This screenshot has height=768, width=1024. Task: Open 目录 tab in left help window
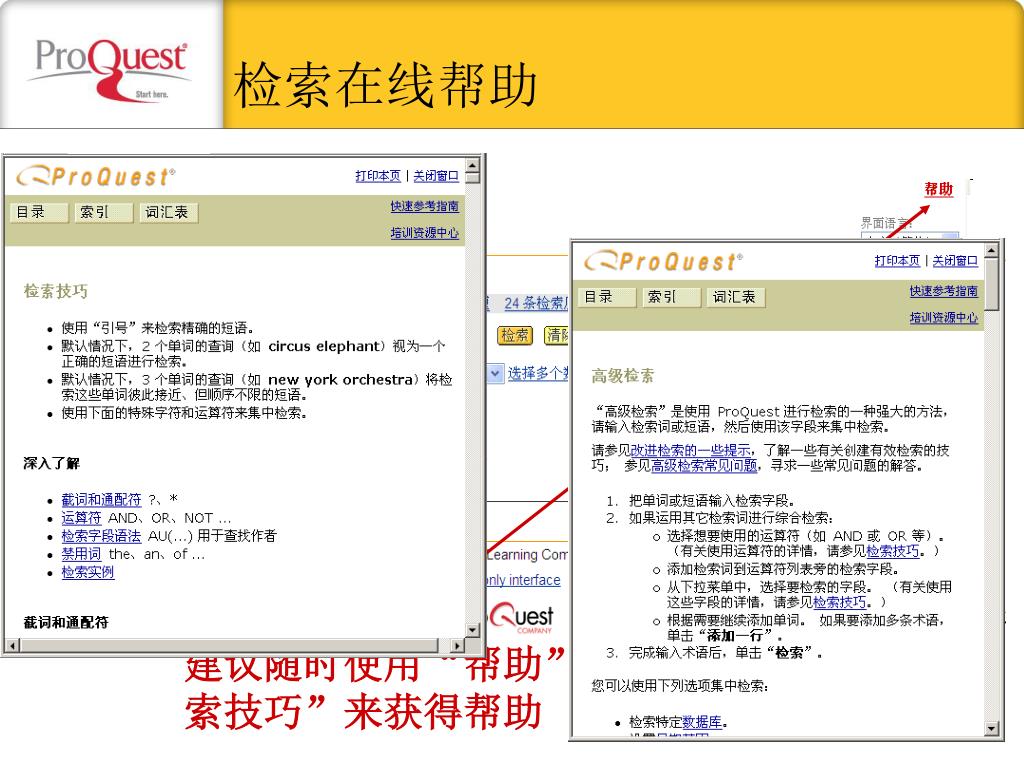tap(39, 212)
